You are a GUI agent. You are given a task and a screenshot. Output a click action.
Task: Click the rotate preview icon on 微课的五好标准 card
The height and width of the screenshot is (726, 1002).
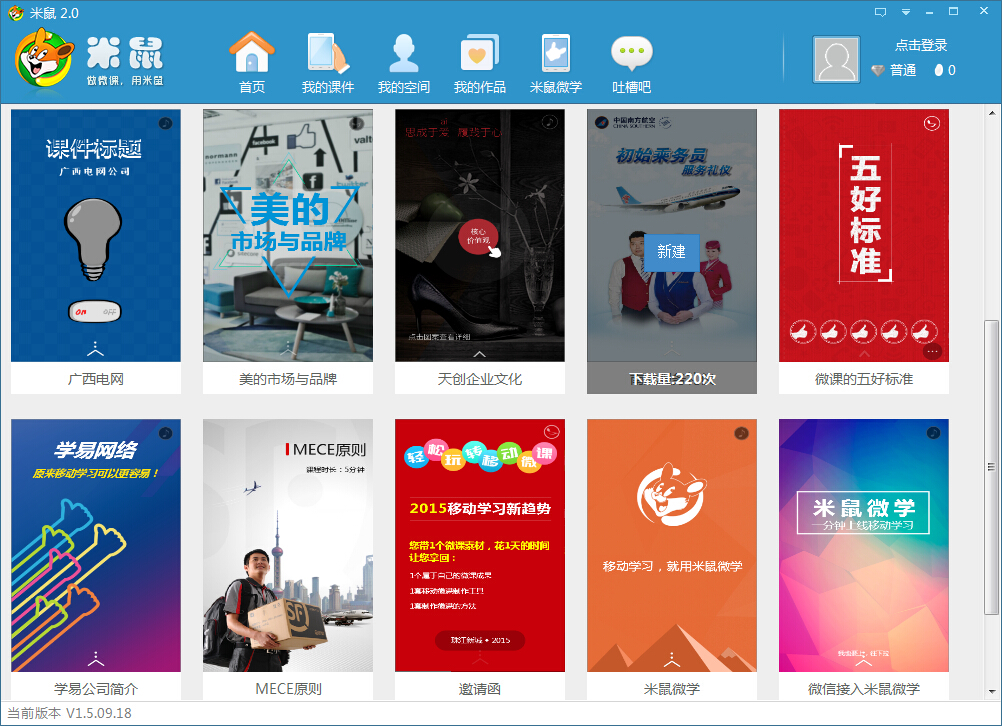(931, 123)
